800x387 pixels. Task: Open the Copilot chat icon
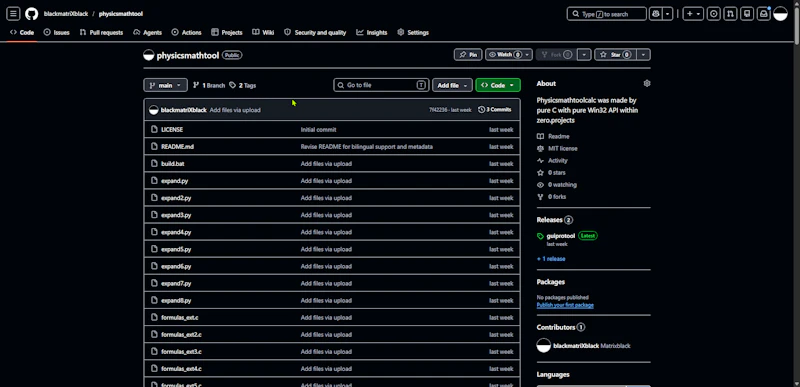coord(656,14)
